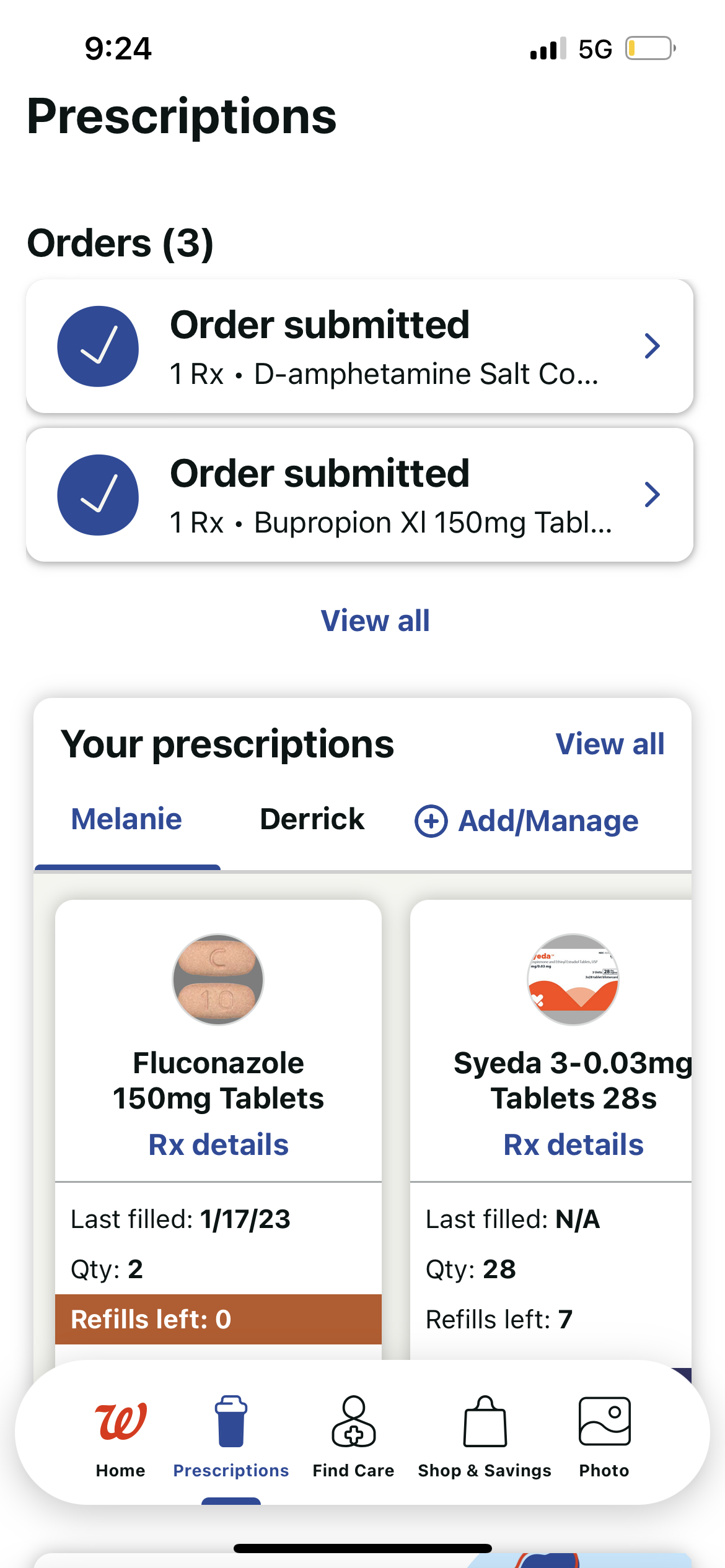Tap the Syeda package thumbnail
This screenshot has width=725, height=1568.
click(573, 980)
